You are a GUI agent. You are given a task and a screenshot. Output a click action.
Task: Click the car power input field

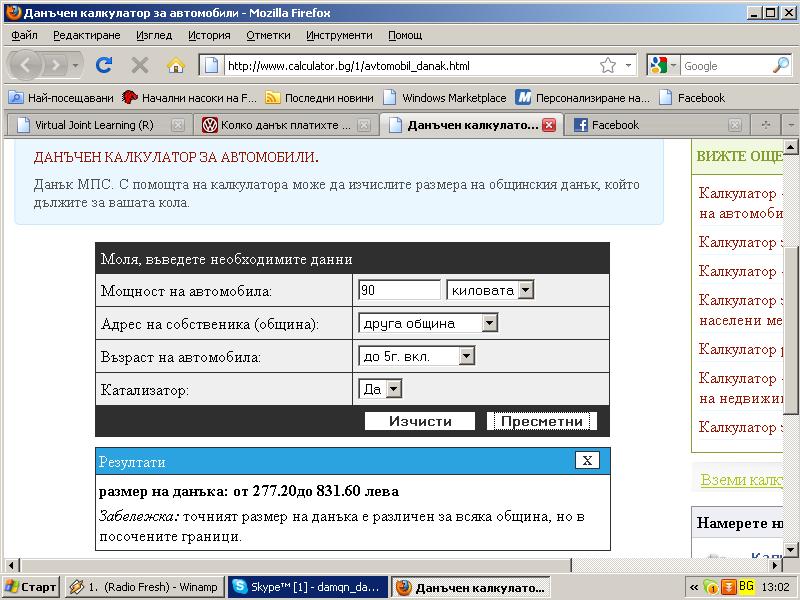[x=398, y=290]
